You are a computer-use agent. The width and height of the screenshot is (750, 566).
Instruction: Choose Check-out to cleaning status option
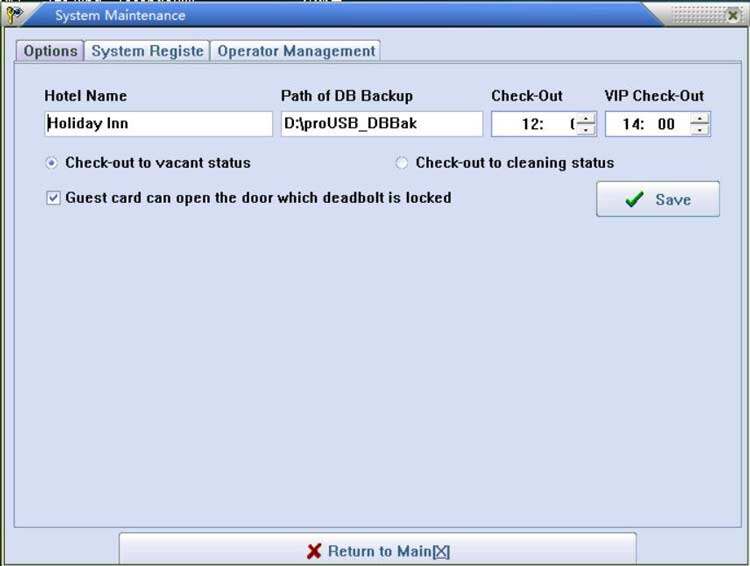402,163
